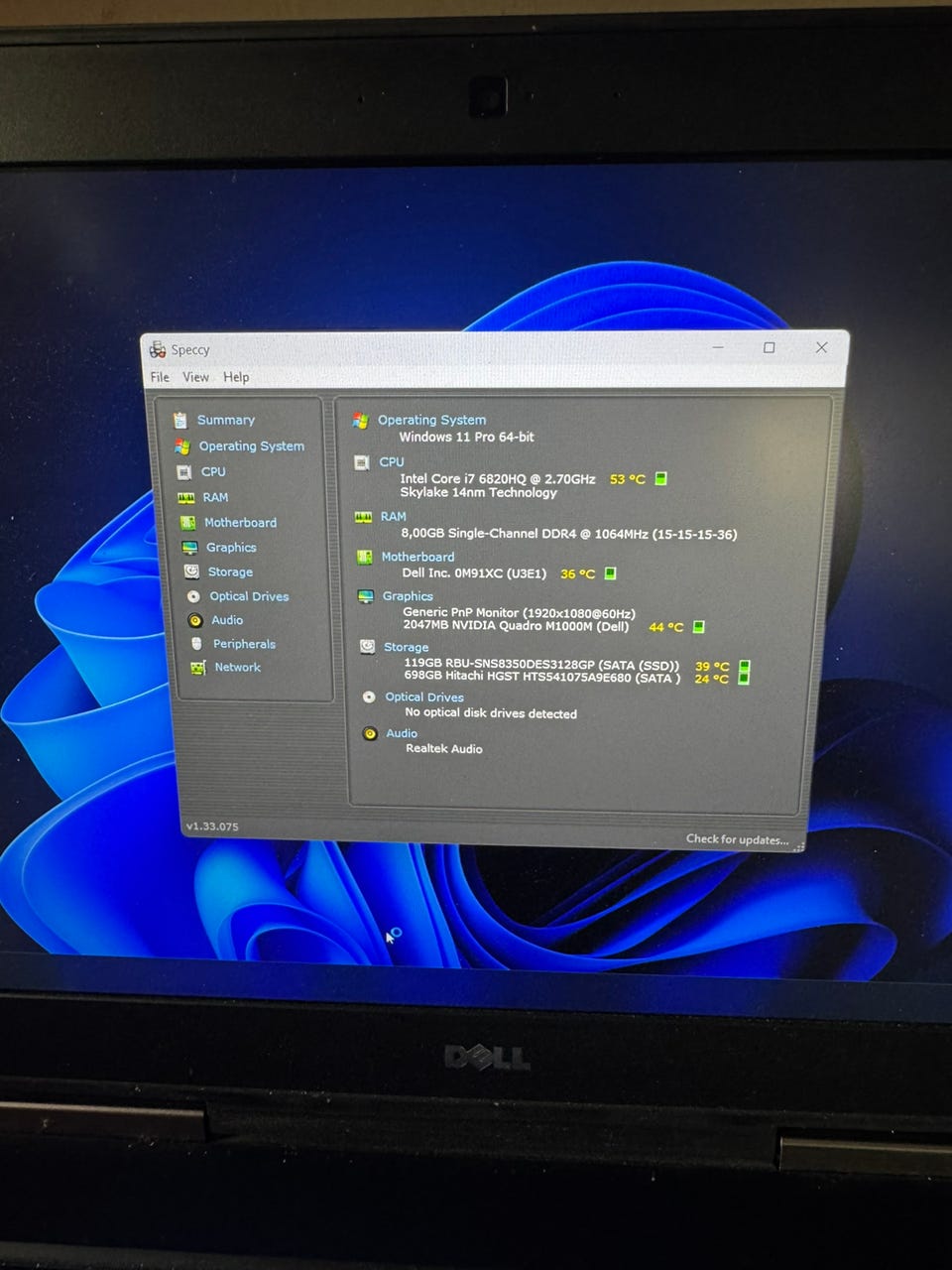Click the Realtek Audio text
Image resolution: width=952 pixels, height=1270 pixels.
point(444,749)
